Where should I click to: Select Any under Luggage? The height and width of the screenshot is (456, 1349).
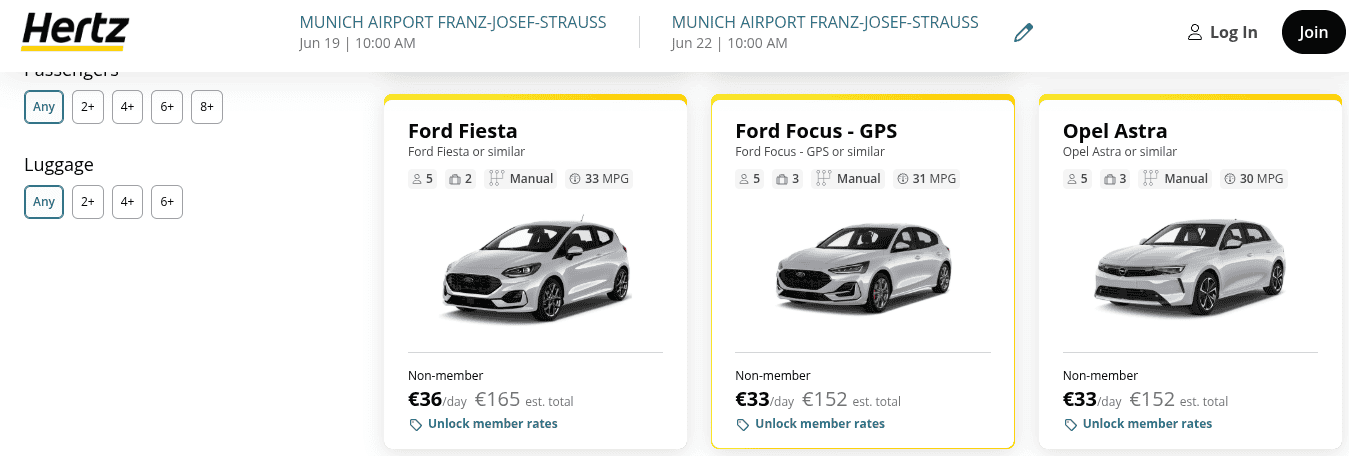44,202
